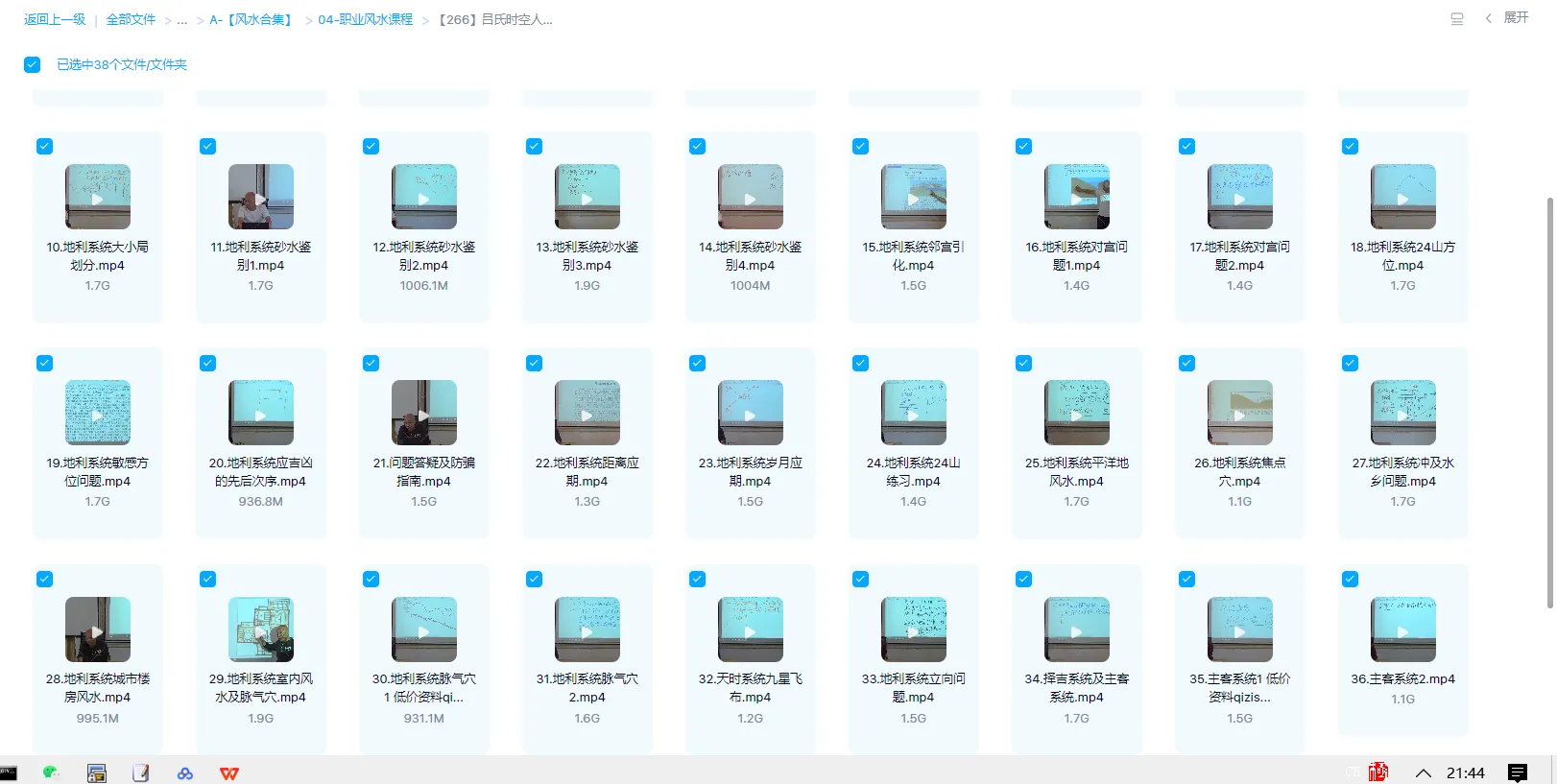This screenshot has width=1557, height=784.
Task: Expand the collapsed breadcrumb path ellipsis
Action: point(182,20)
